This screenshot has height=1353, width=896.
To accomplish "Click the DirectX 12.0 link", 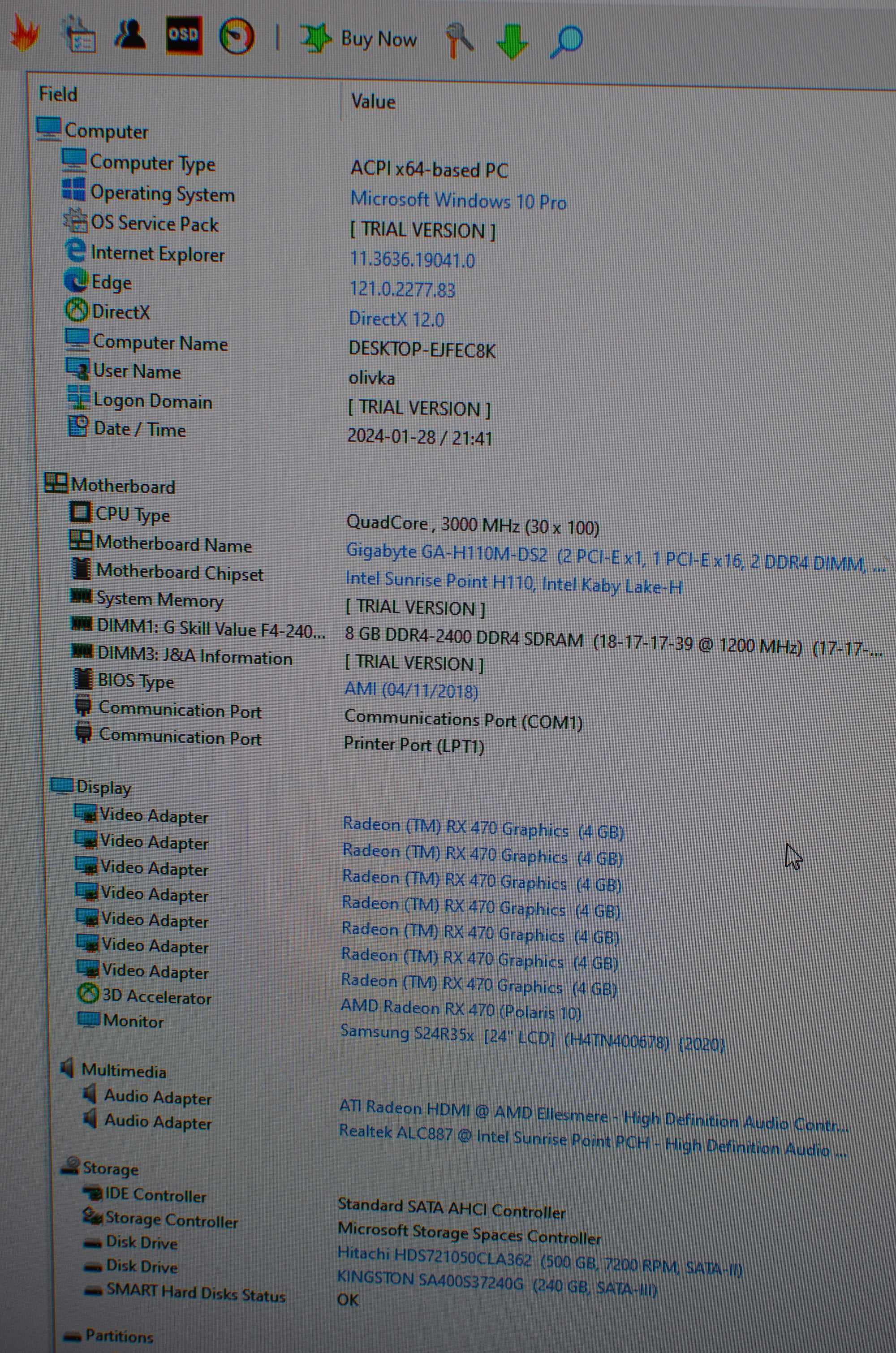I will click(x=396, y=319).
